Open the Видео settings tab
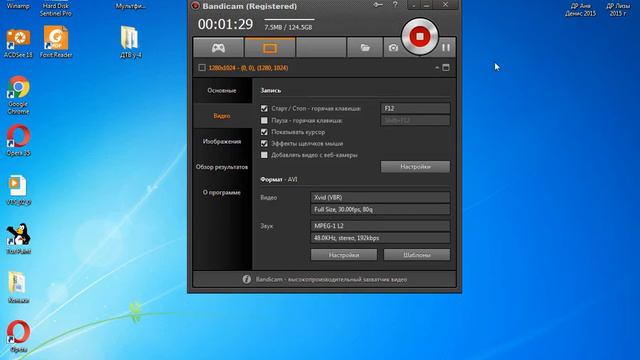Screen dimensions: 640x360 pos(222,116)
